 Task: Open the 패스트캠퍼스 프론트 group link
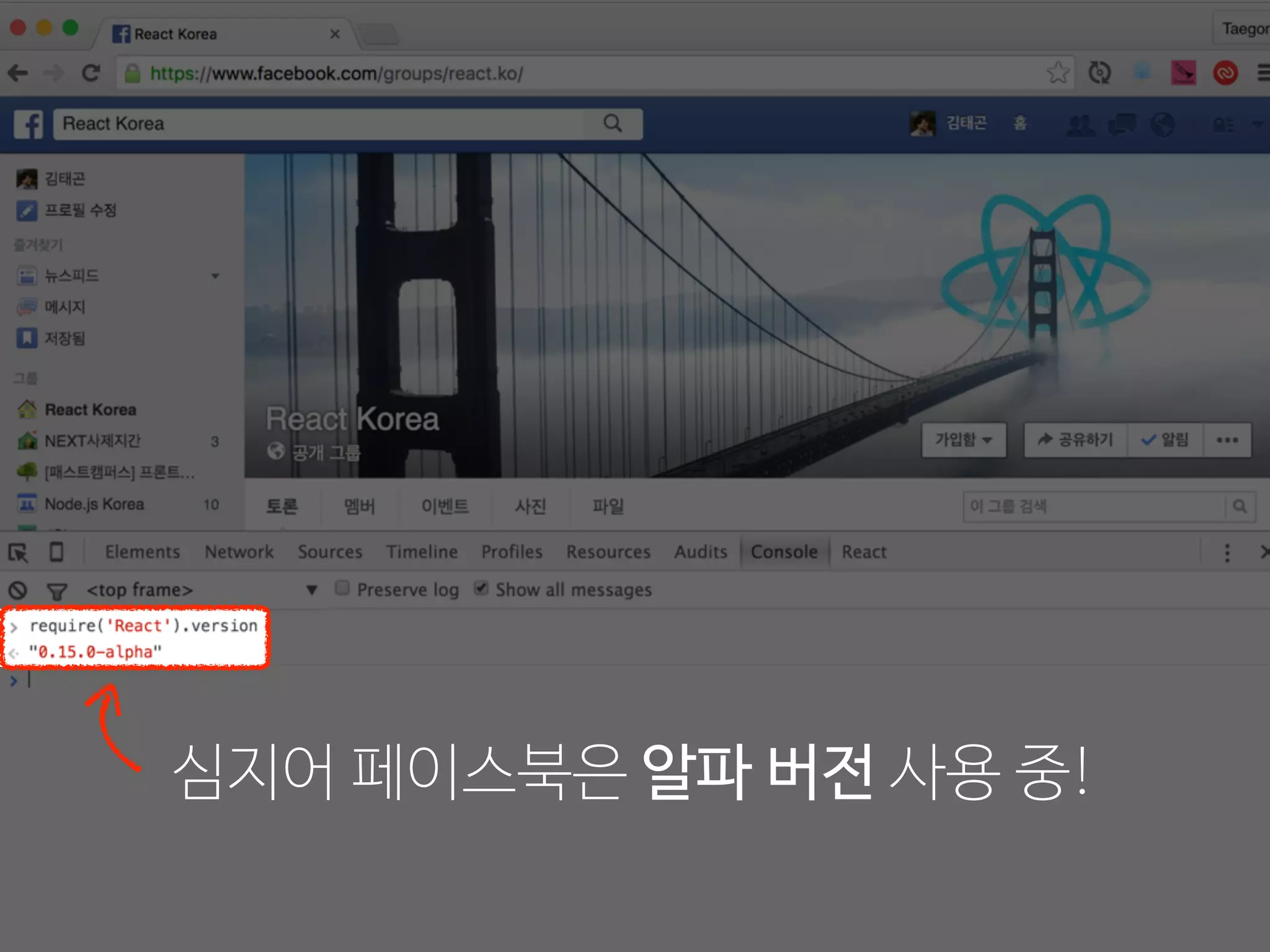pyautogui.click(x=120, y=472)
